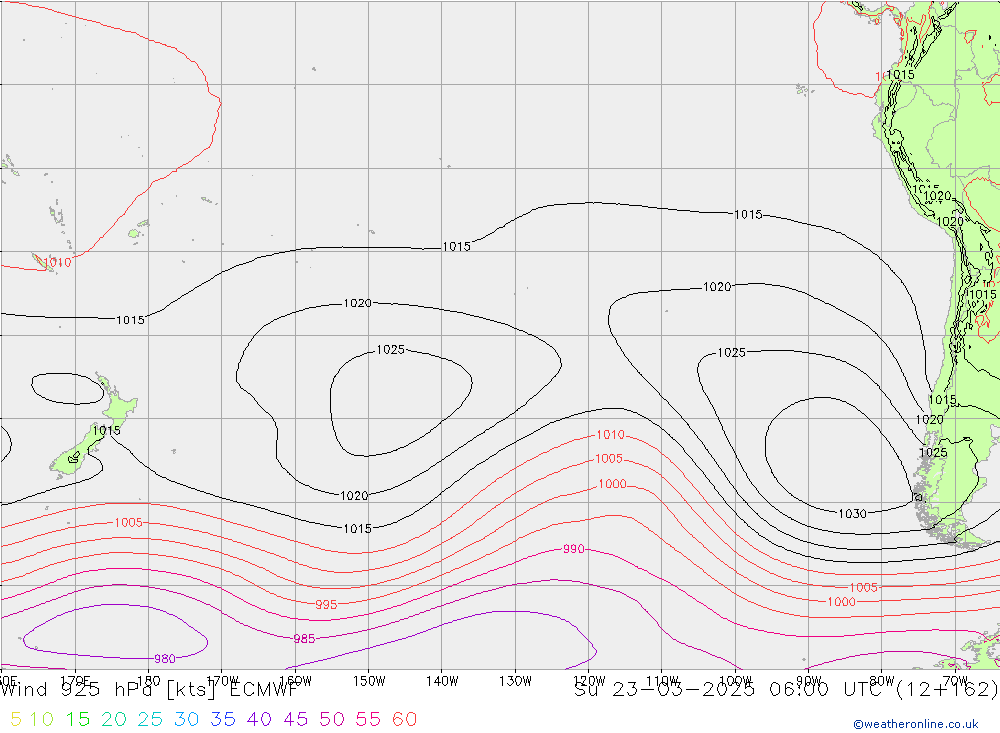The height and width of the screenshot is (733, 1000).
Task: Click the red 1005 label south of New Zealand
Action: click(128, 522)
